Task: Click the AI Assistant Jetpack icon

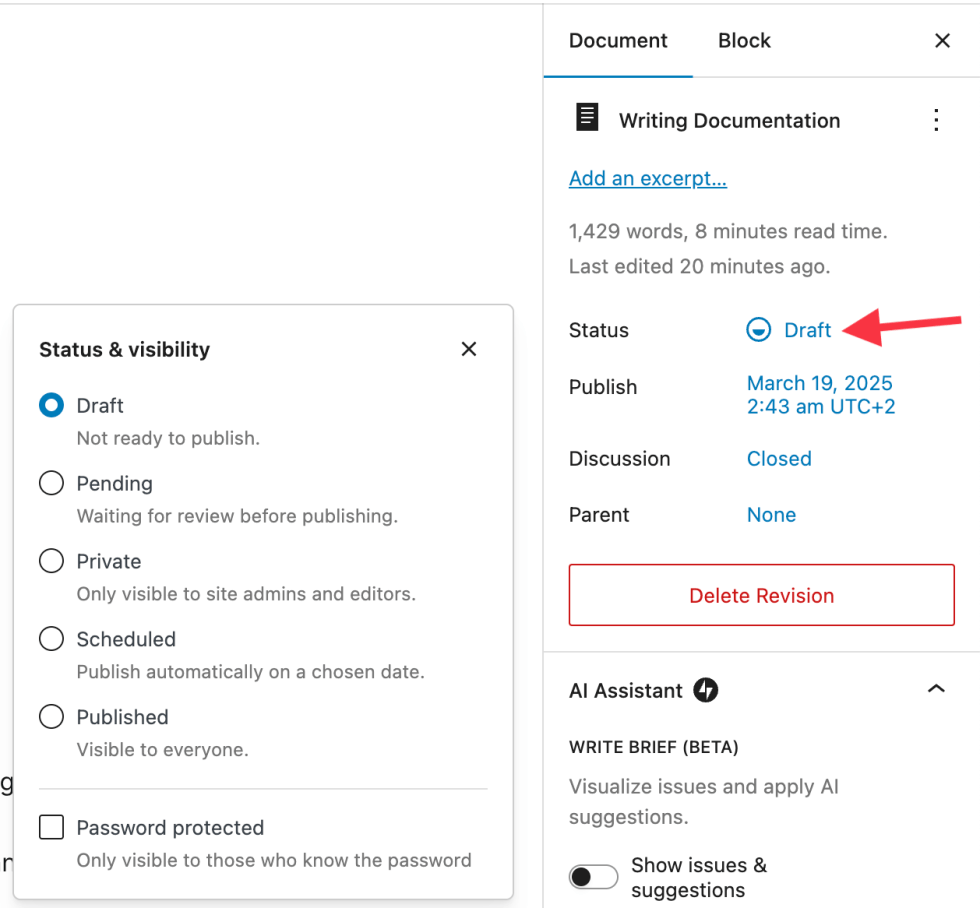Action: [706, 690]
